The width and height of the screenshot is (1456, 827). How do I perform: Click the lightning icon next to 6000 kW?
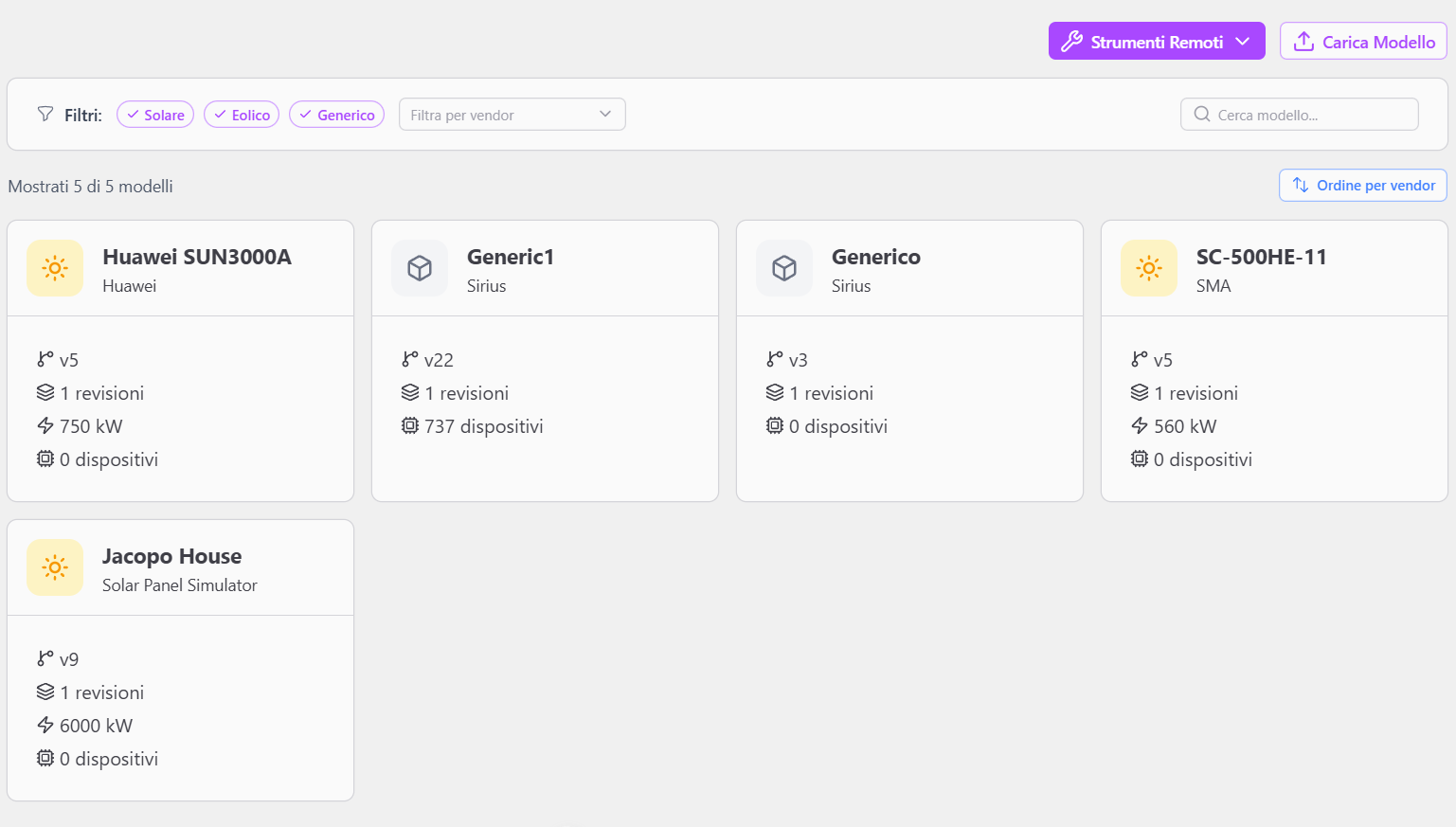click(45, 726)
